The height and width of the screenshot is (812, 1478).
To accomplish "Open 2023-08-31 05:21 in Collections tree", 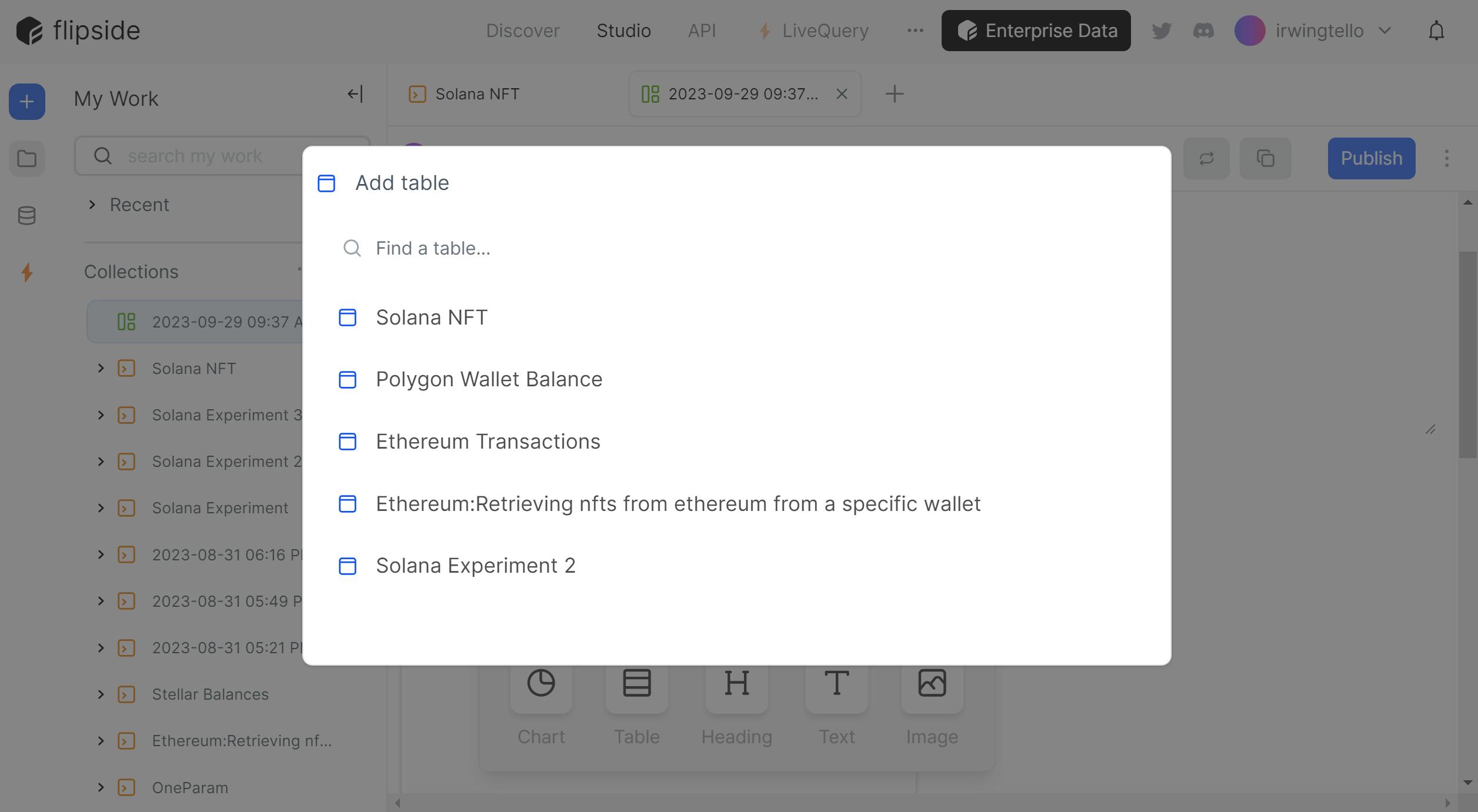I will [x=227, y=648].
